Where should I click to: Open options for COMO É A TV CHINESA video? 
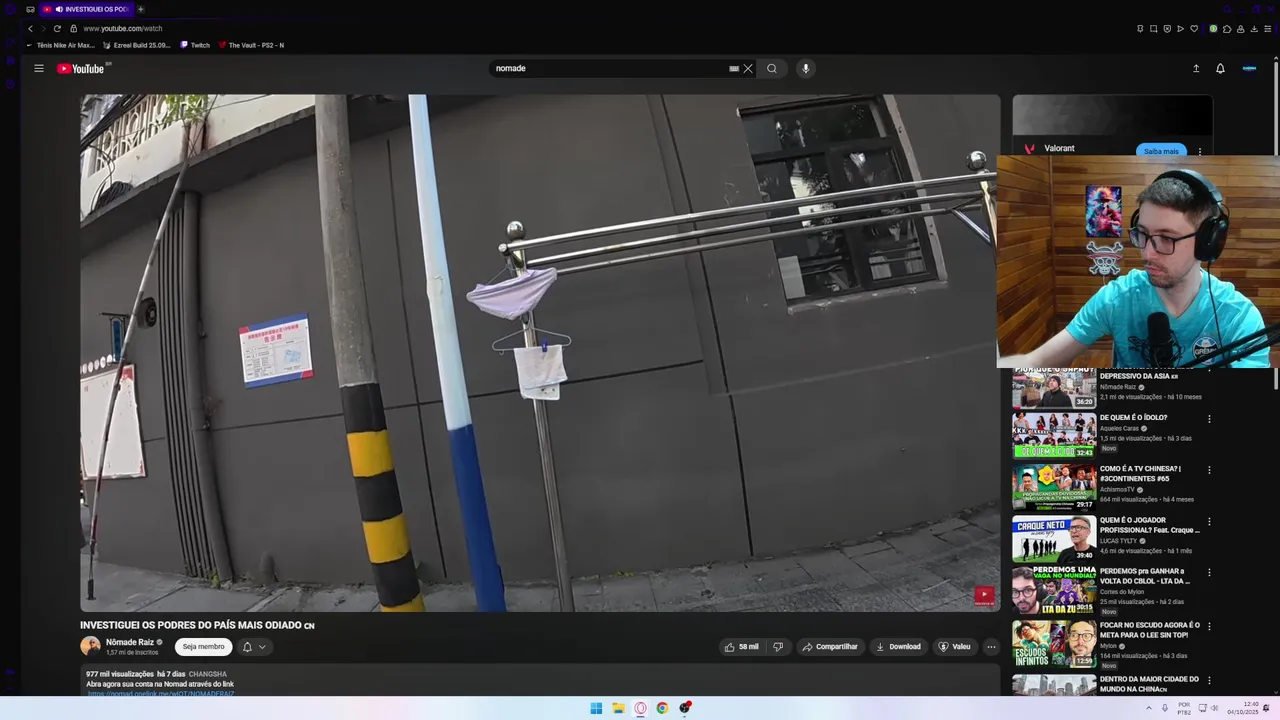[1209, 470]
